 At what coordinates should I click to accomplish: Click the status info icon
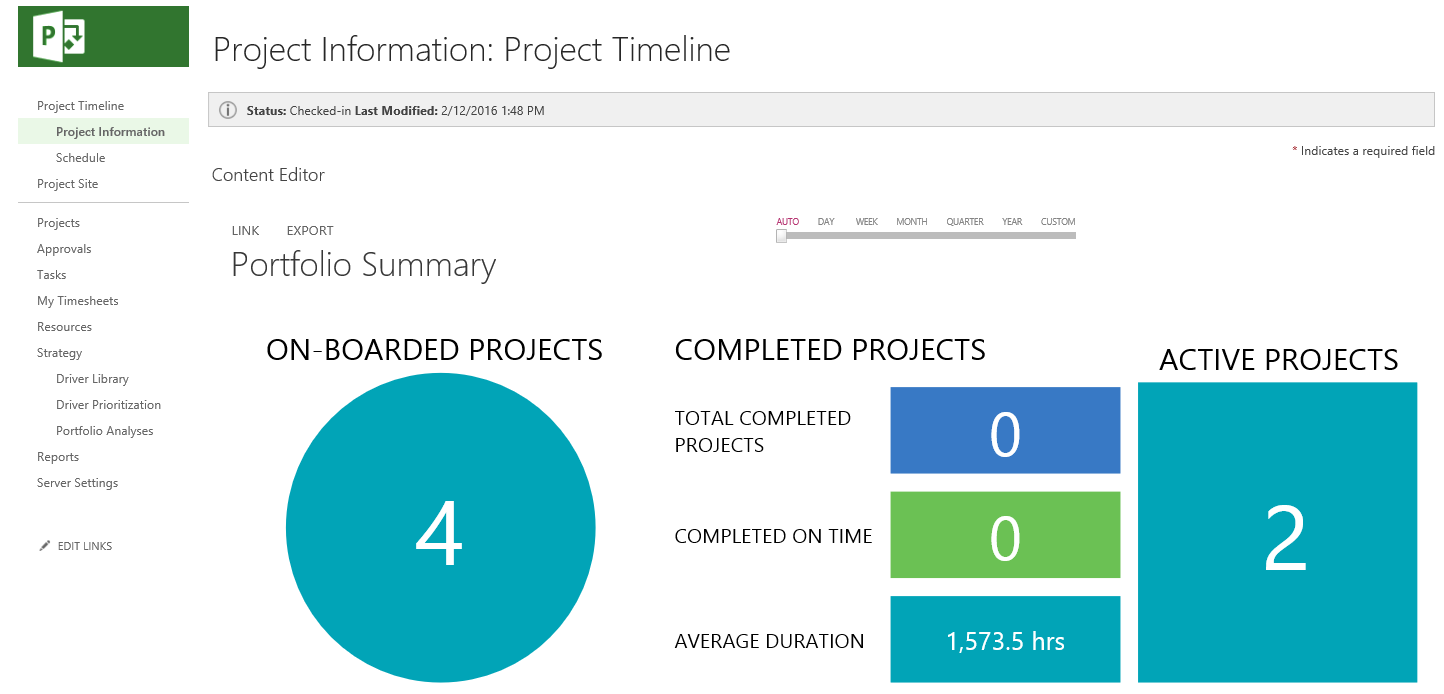[x=228, y=111]
